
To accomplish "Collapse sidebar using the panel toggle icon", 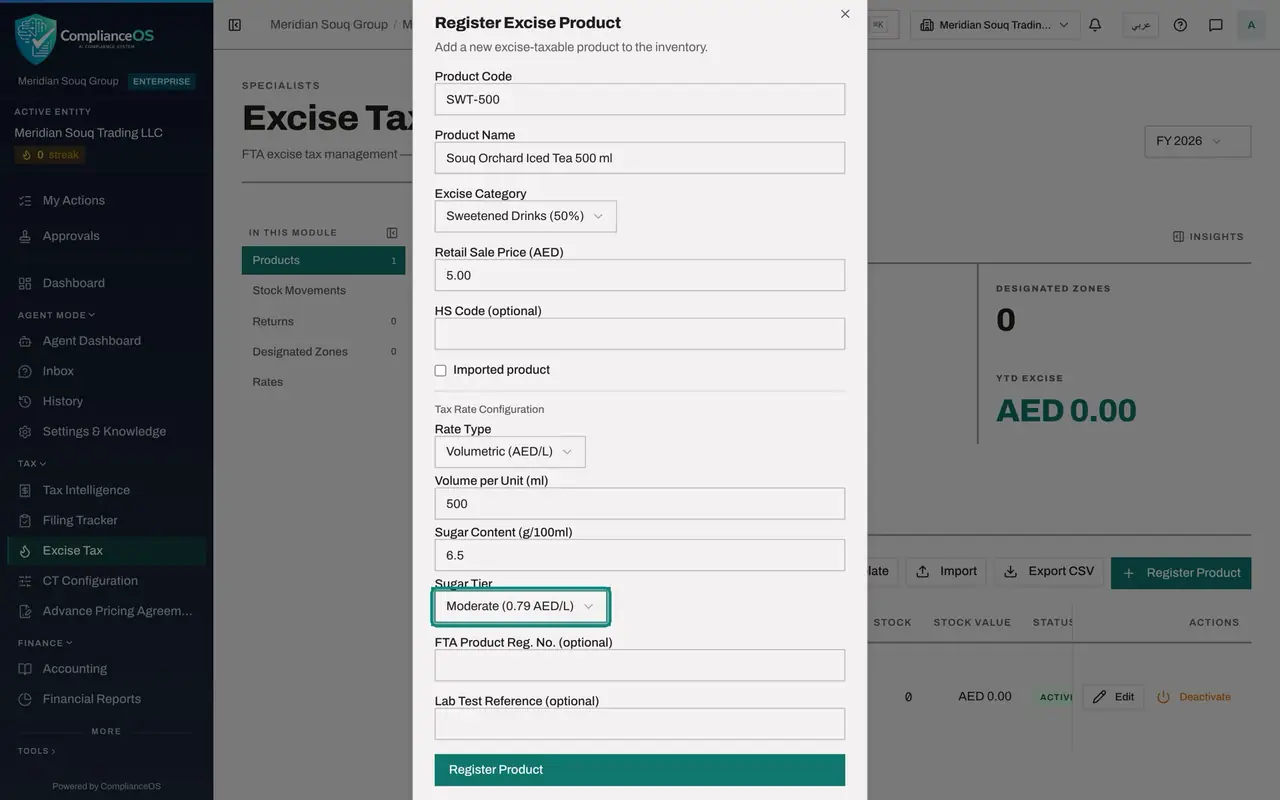I will [x=235, y=25].
